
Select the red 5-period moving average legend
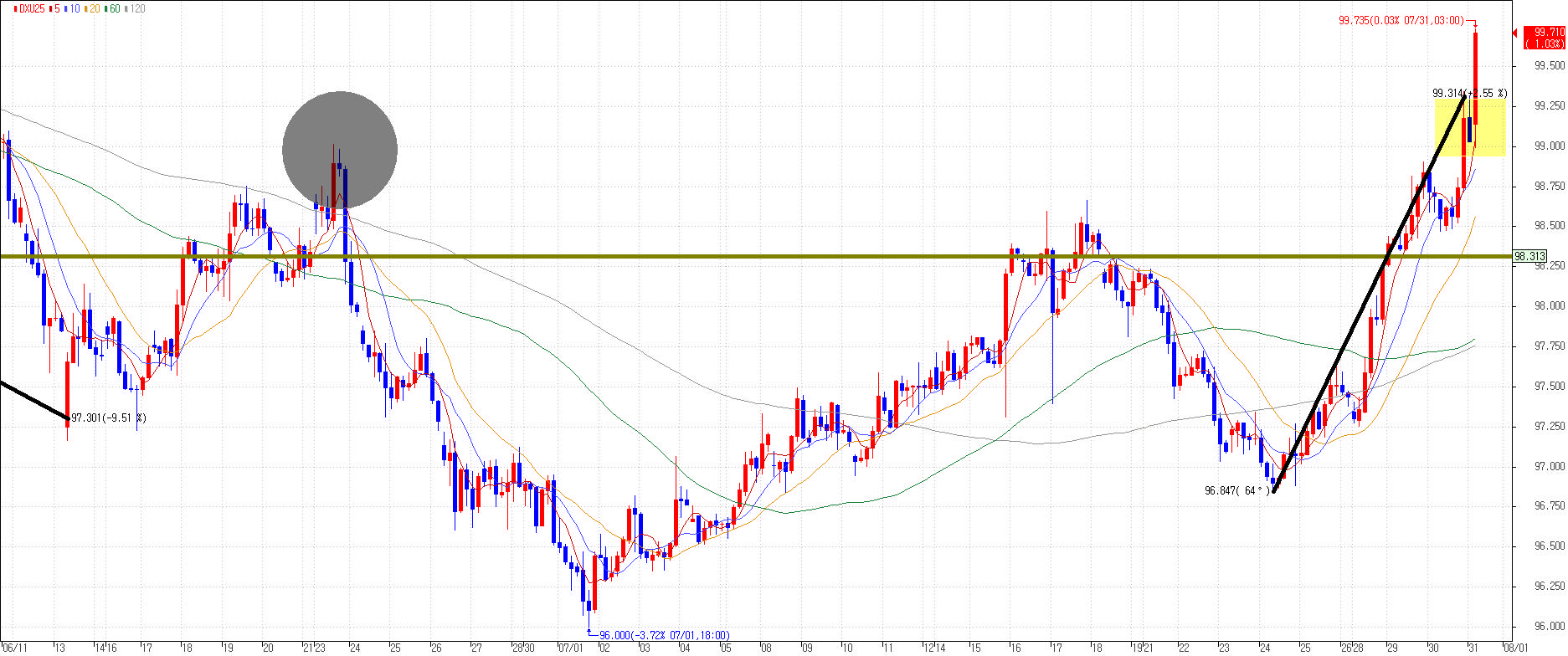(55, 8)
